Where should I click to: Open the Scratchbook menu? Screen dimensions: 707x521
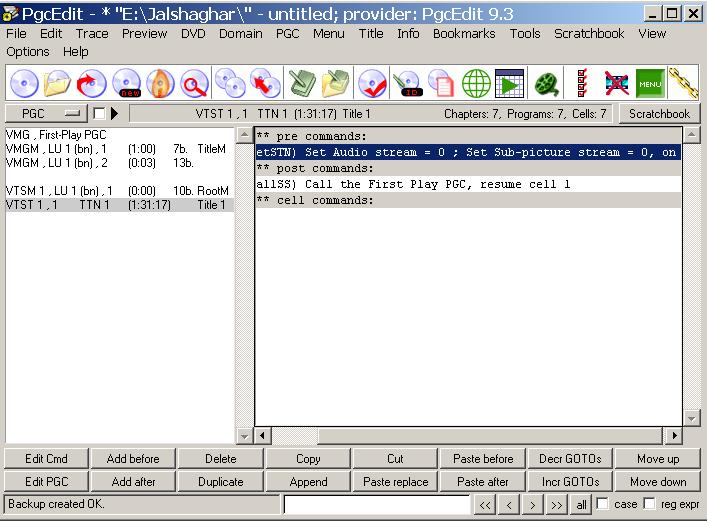pyautogui.click(x=589, y=34)
